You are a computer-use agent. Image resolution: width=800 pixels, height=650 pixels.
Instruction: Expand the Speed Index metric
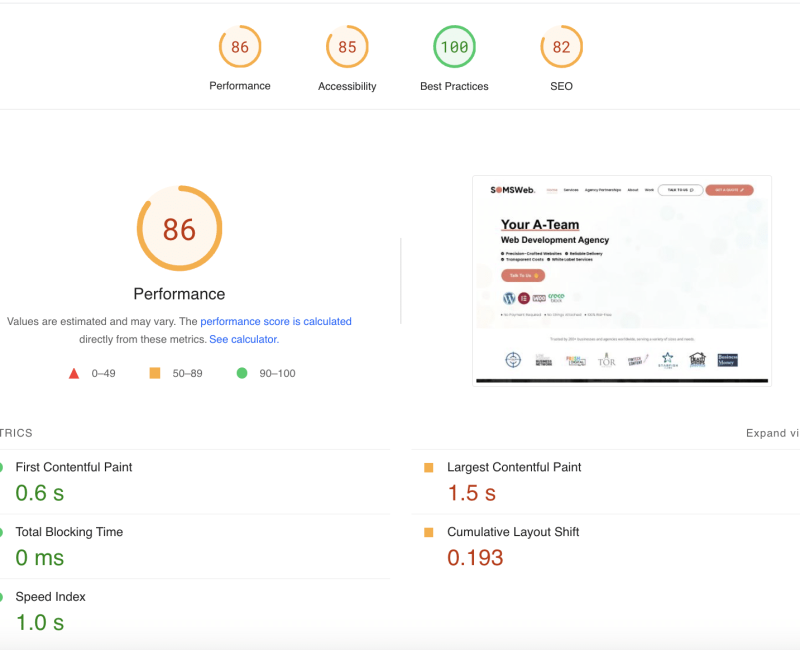[x=51, y=597]
